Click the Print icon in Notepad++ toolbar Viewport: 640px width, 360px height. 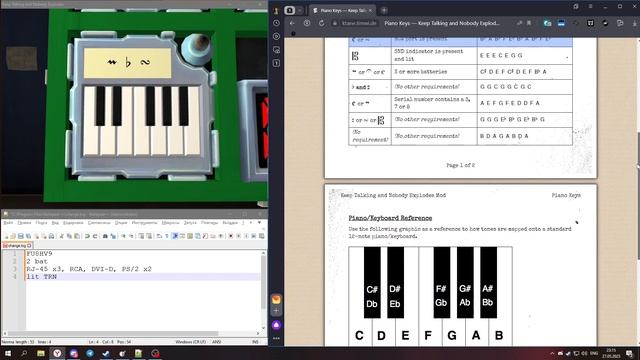51,236
